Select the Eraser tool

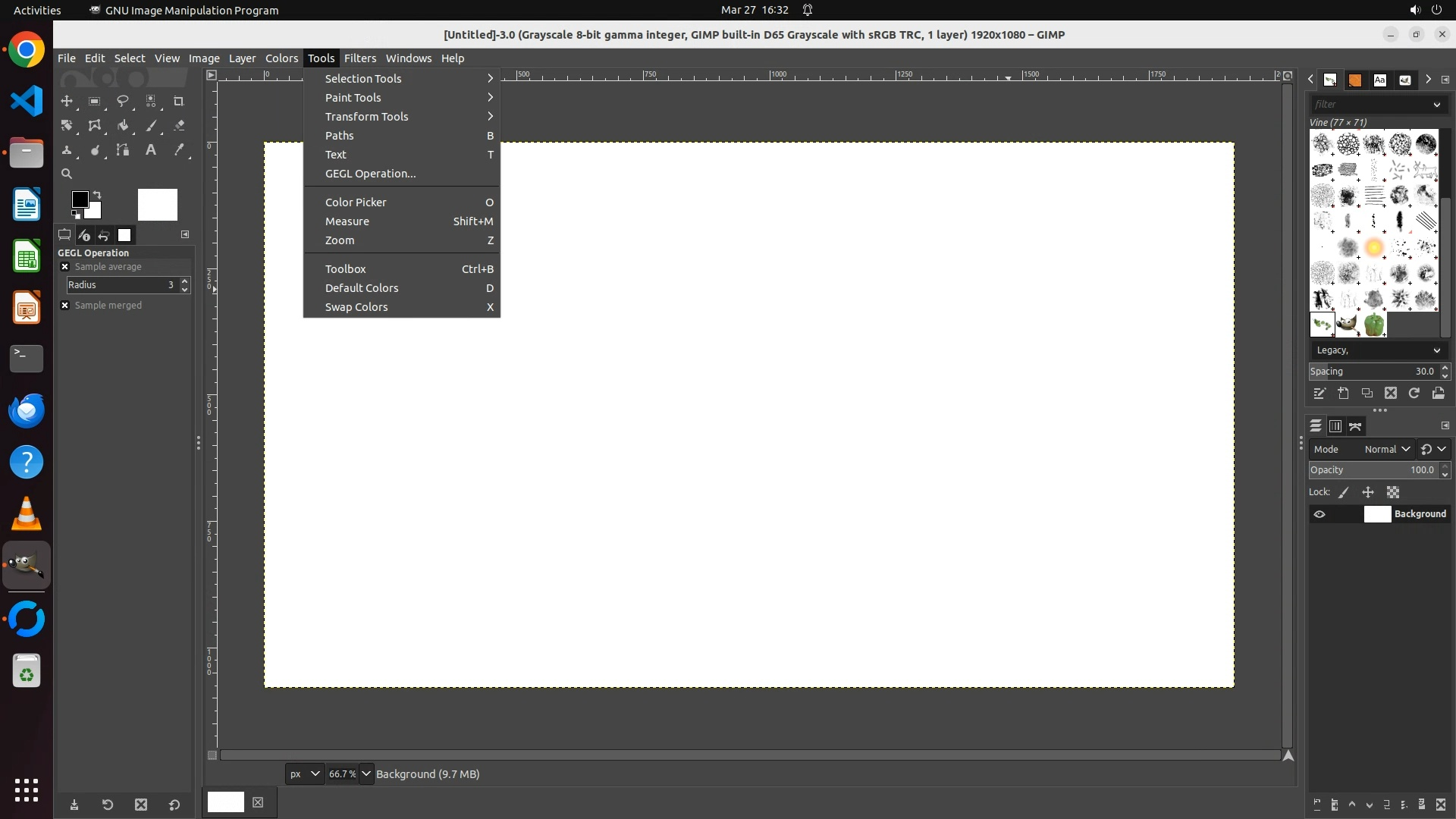pyautogui.click(x=179, y=126)
